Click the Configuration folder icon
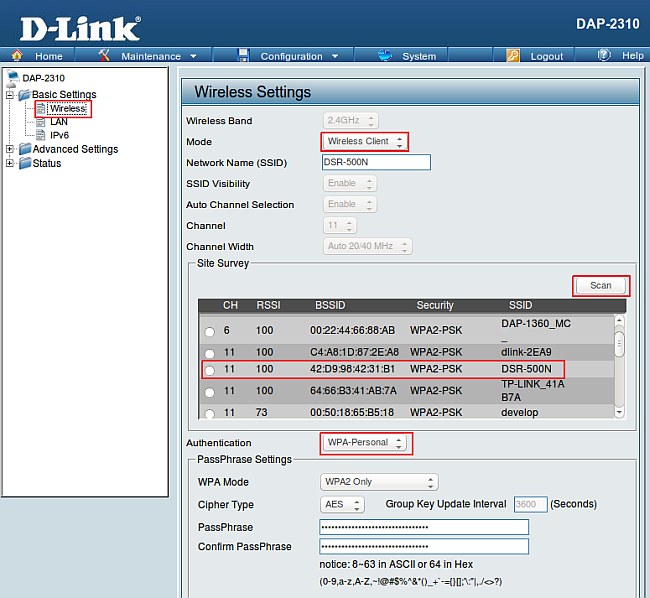The height and width of the screenshot is (598, 650). click(x=242, y=56)
